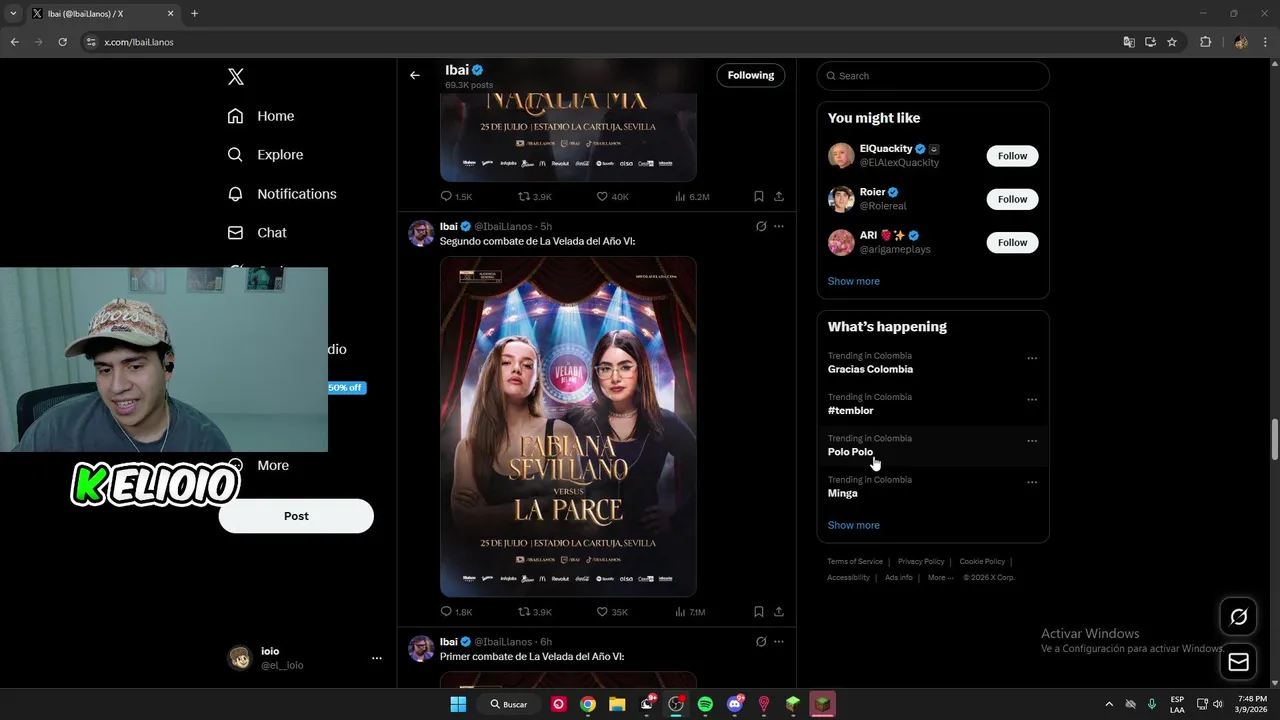Viewport: 1280px width, 720px height.
Task: Open Terms of Service link
Action: point(855,562)
